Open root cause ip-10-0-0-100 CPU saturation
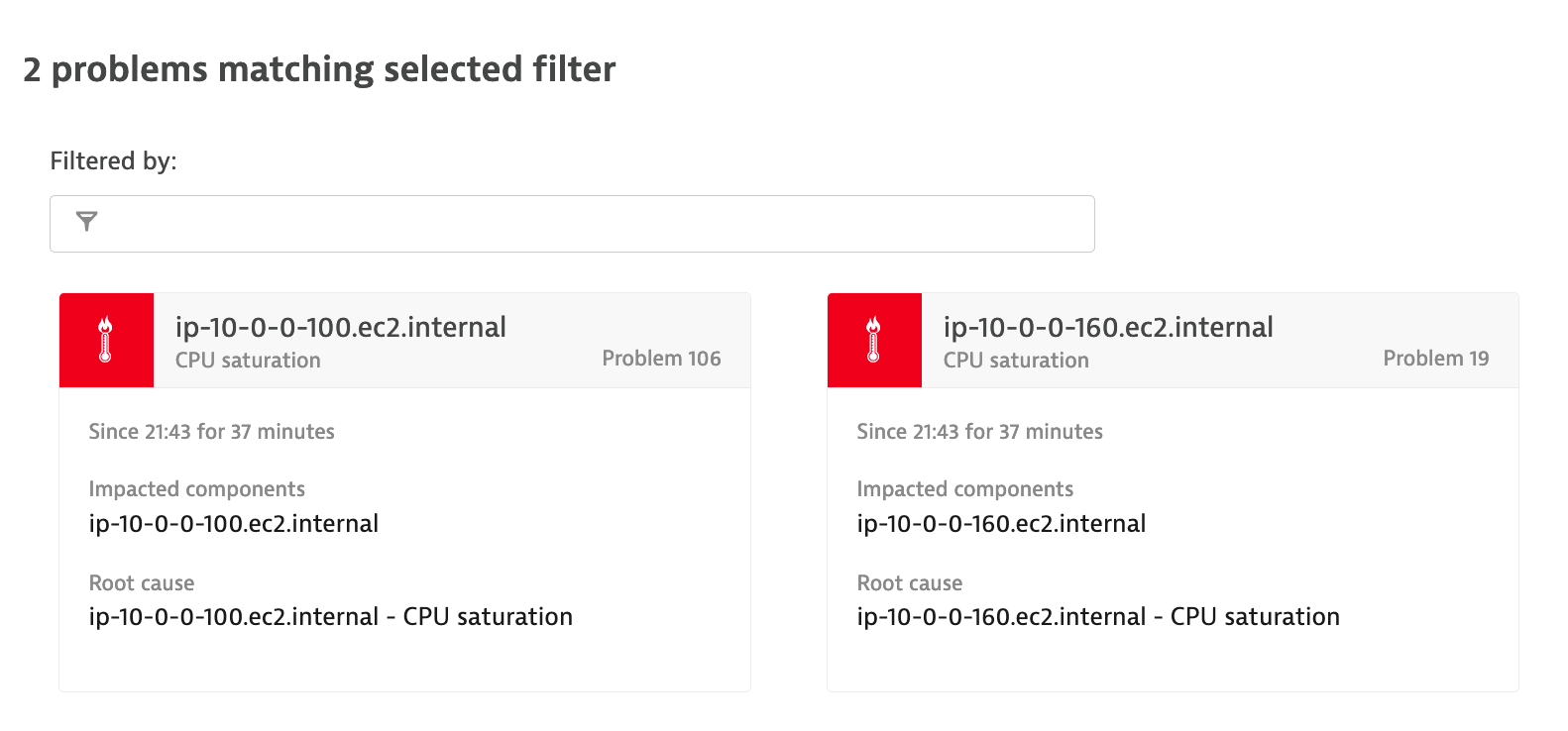The width and height of the screenshot is (1568, 731). click(x=331, y=616)
